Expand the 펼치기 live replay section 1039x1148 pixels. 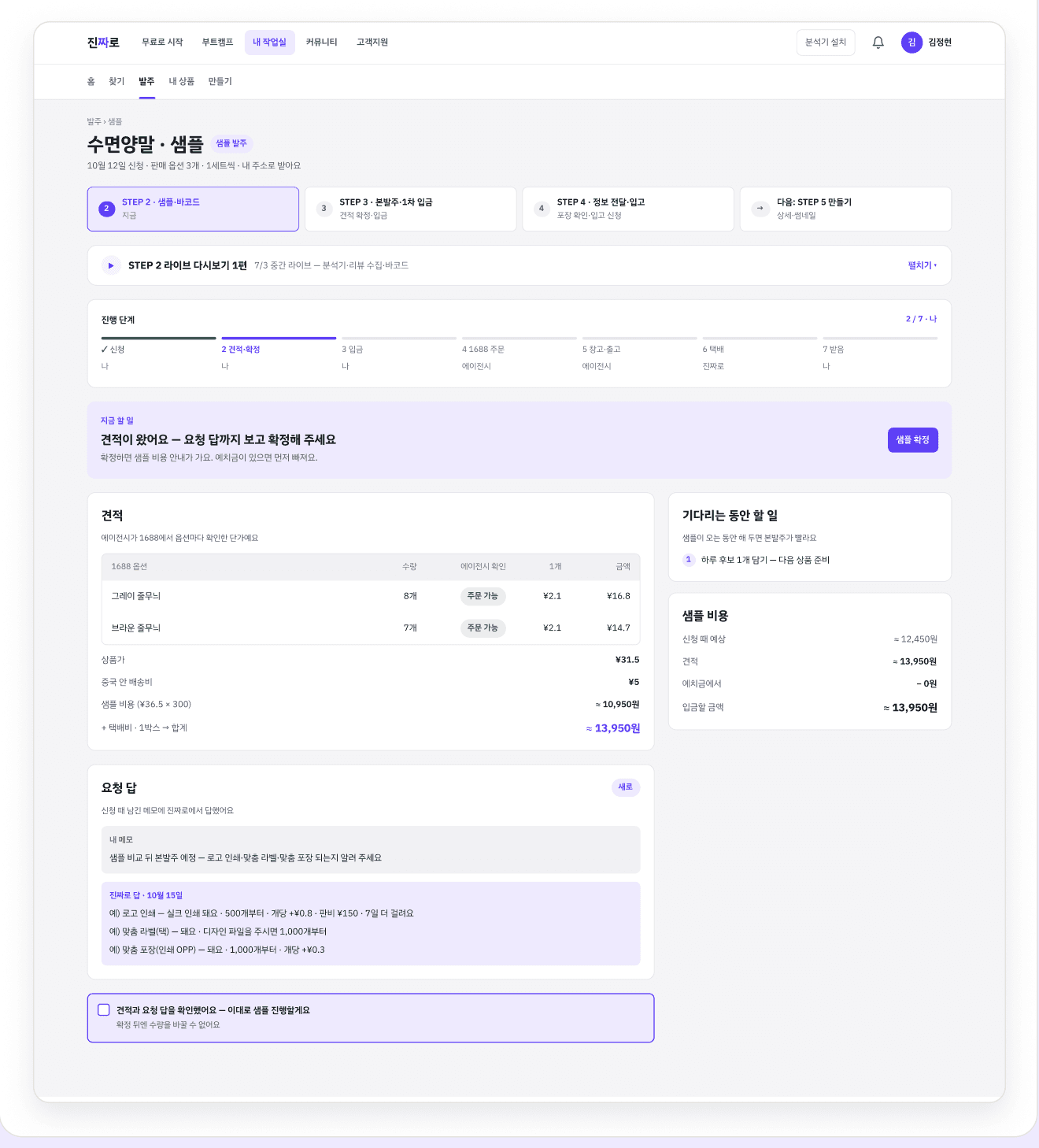click(x=923, y=265)
